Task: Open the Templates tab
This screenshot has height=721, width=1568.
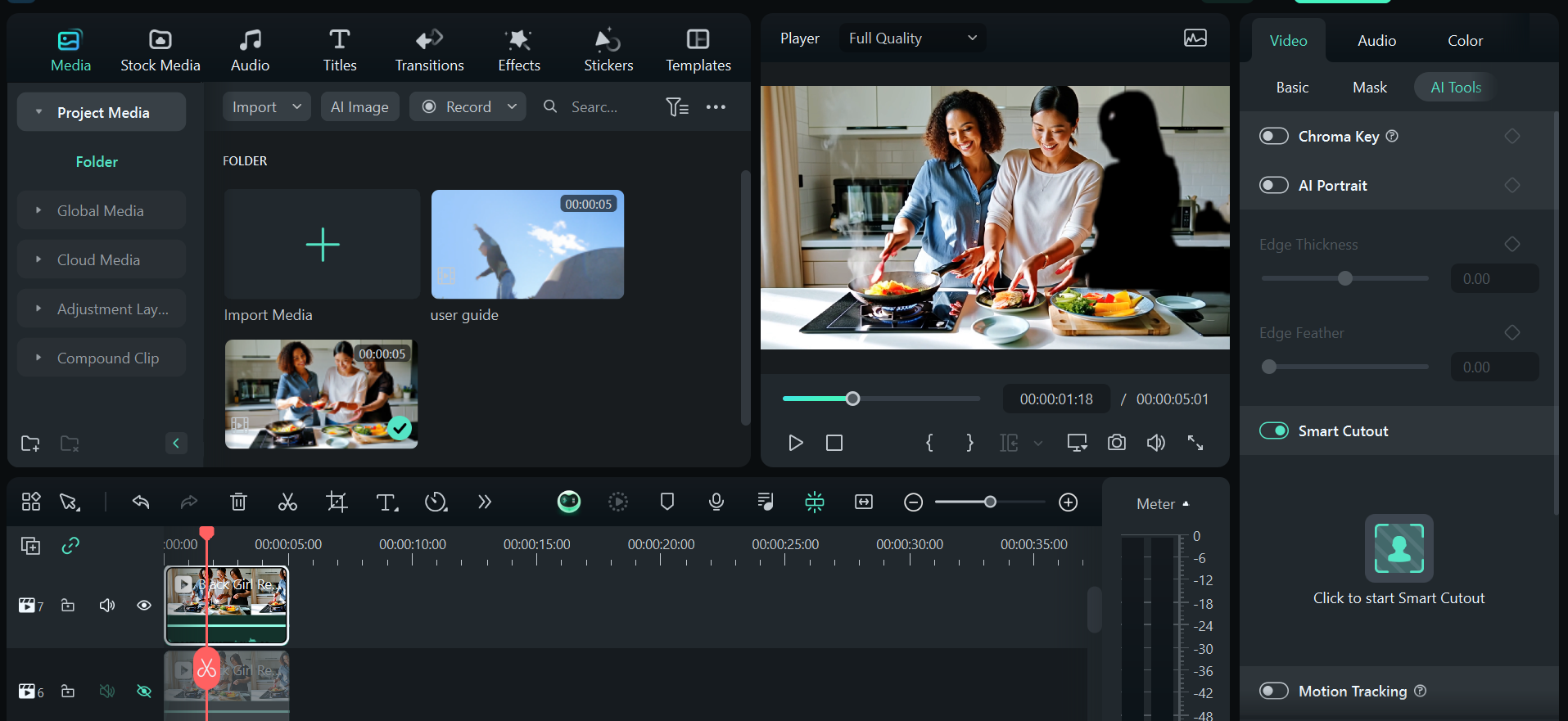Action: [698, 51]
